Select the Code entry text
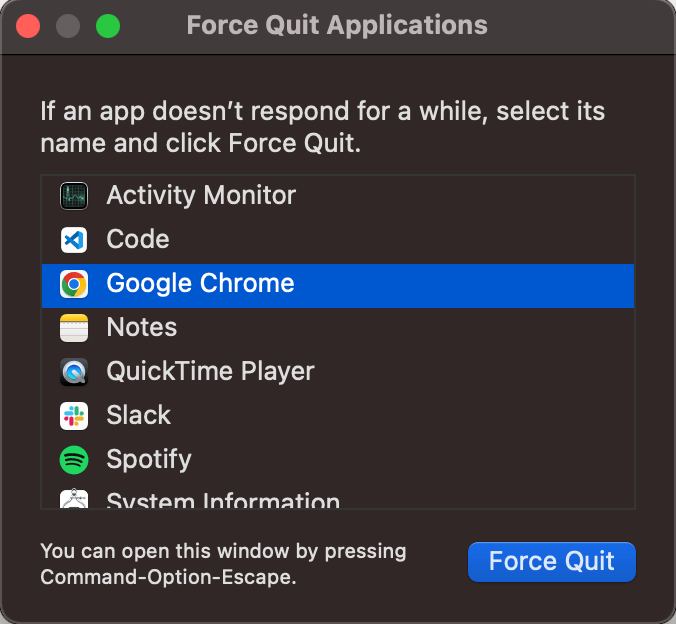The height and width of the screenshot is (624, 676). (x=138, y=239)
